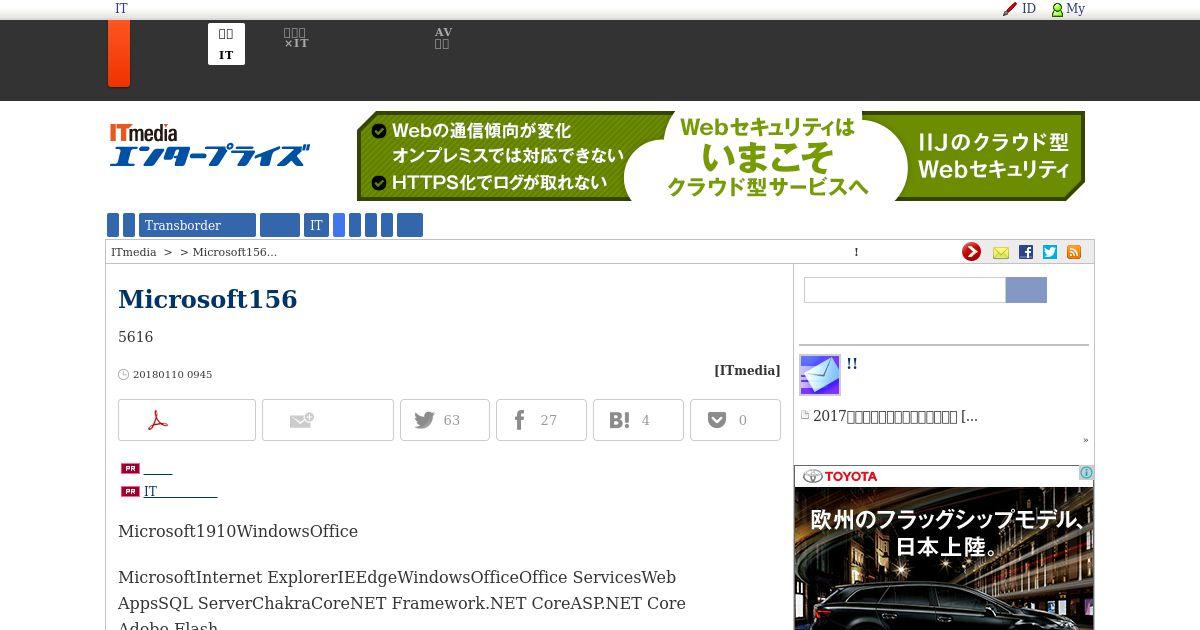Select the ×IT tab in dark header
1200x630 pixels.
point(296,39)
